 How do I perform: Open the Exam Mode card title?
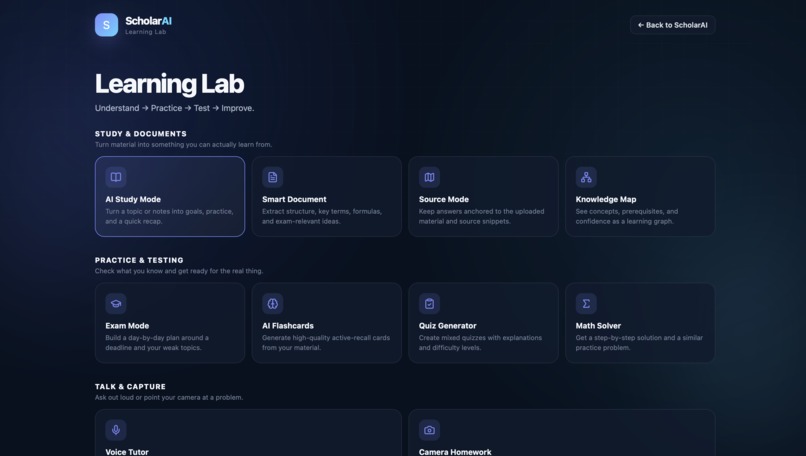click(127, 325)
